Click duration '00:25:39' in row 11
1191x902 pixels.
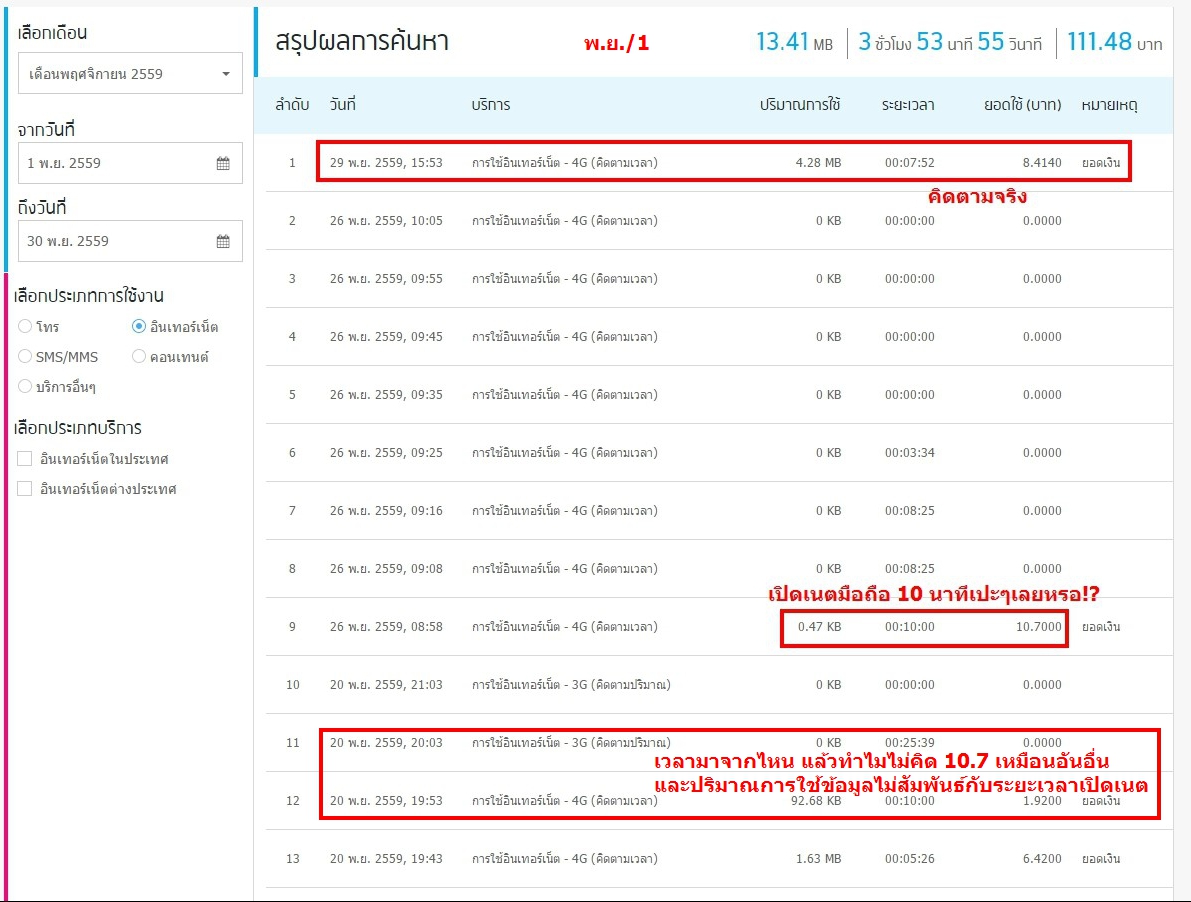click(909, 743)
